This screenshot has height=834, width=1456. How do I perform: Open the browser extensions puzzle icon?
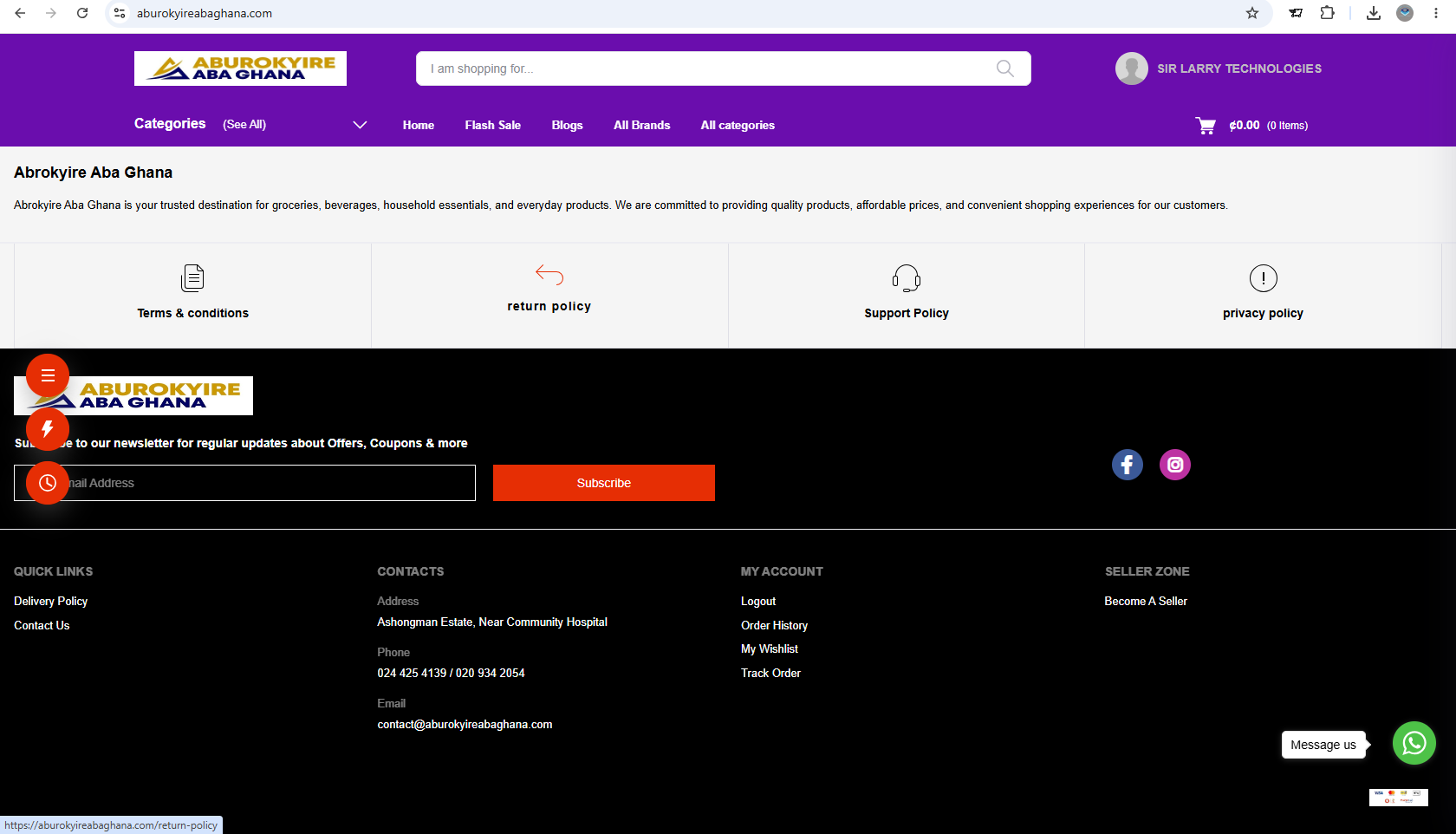(x=1327, y=13)
